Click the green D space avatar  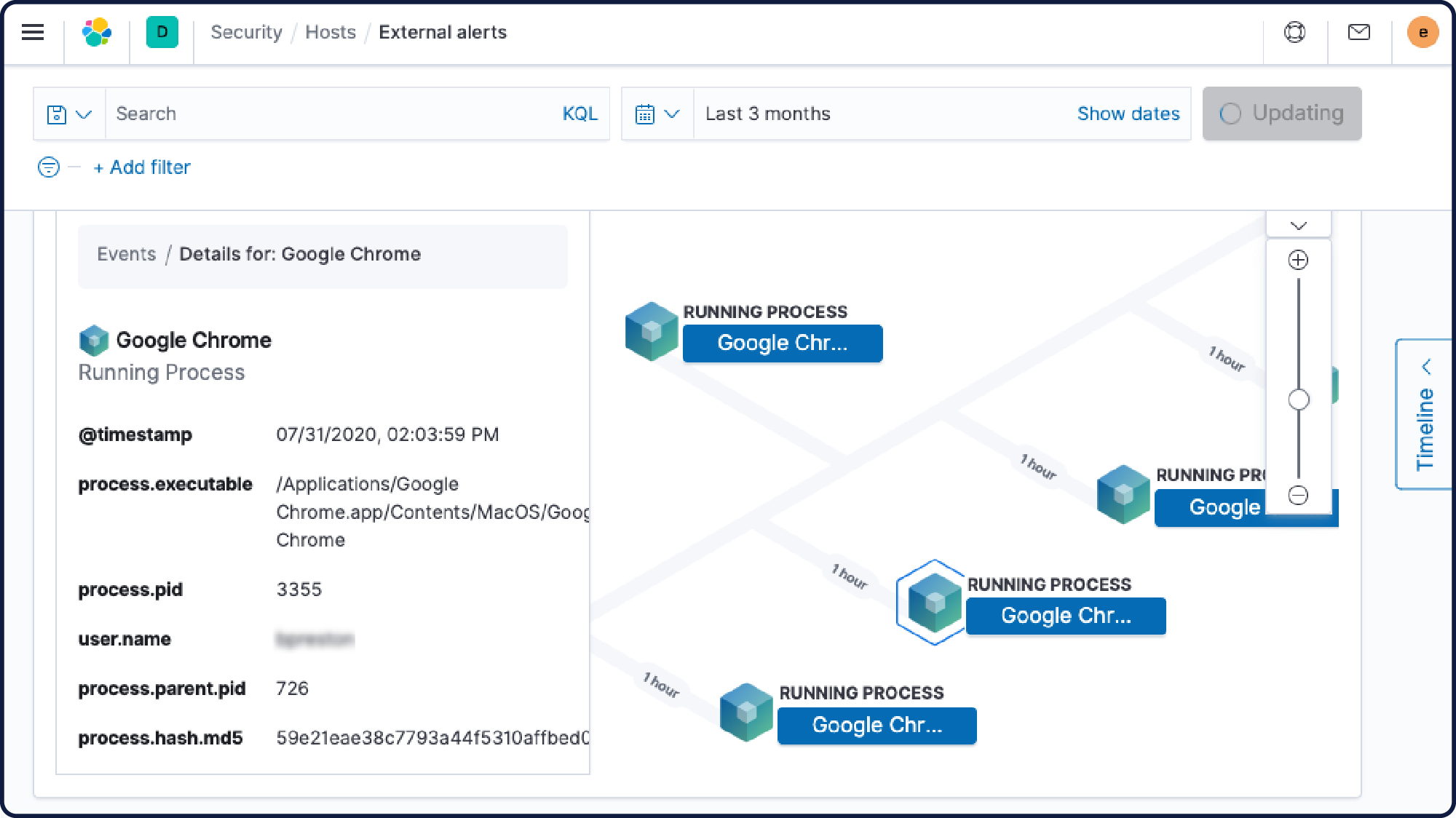162,32
